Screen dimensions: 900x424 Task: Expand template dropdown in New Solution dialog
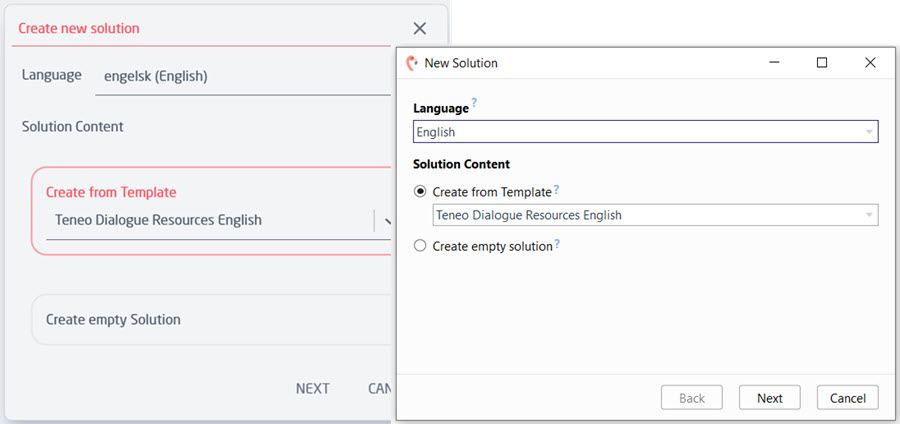pos(869,215)
